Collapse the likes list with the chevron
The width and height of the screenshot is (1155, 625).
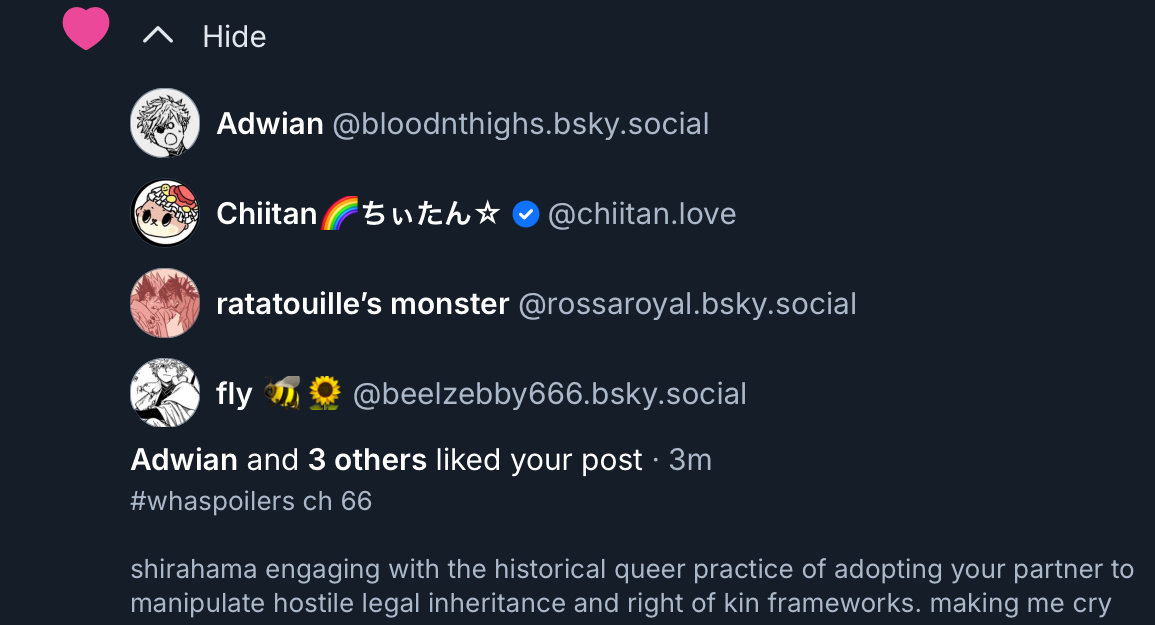pyautogui.click(x=158, y=37)
